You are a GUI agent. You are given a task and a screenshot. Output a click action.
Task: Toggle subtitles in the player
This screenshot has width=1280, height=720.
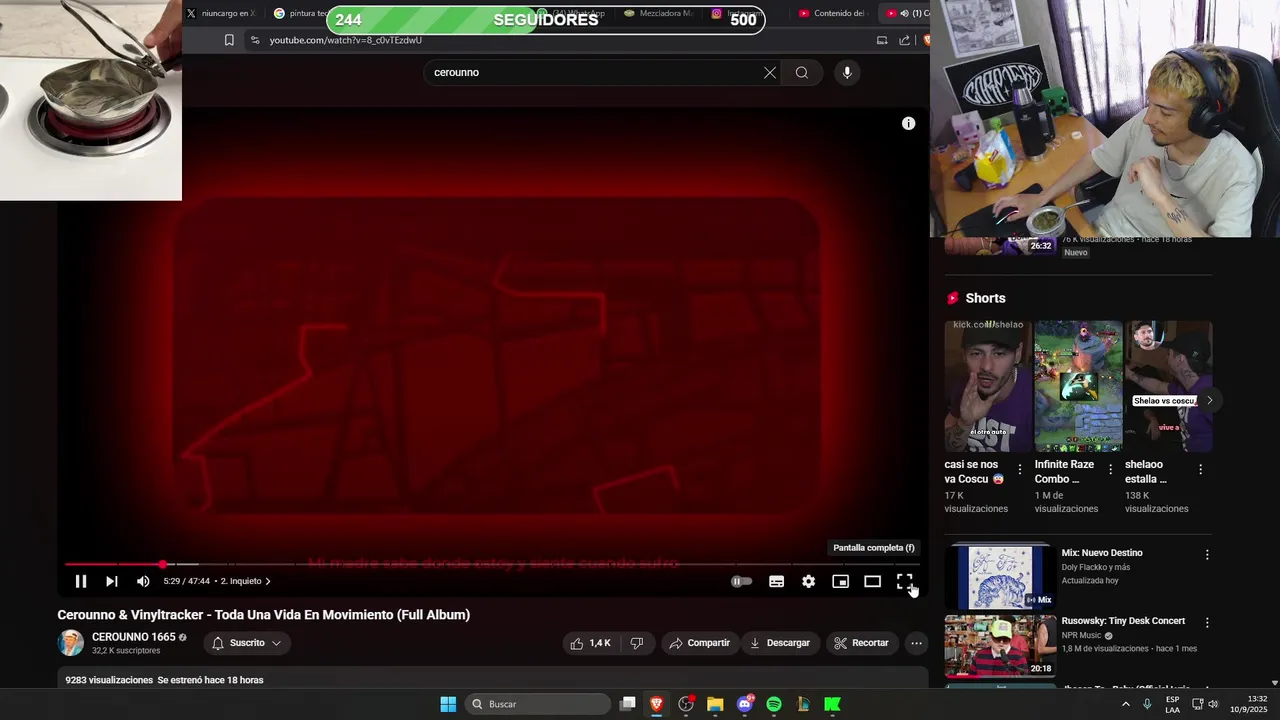[776, 581]
